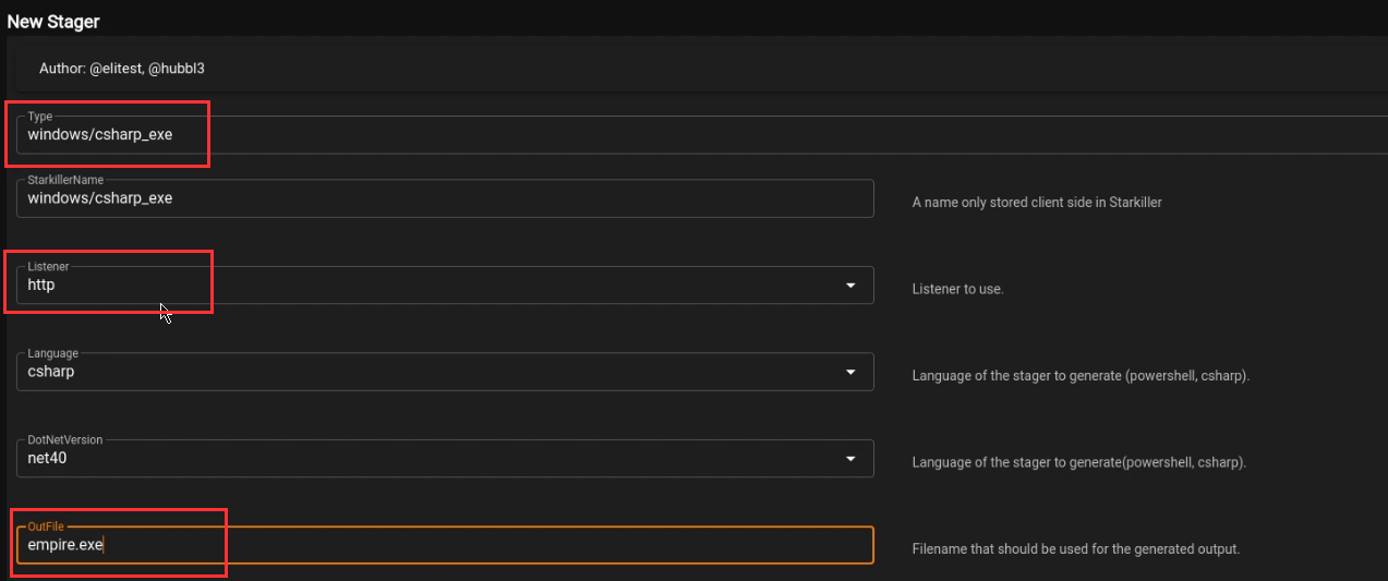1388x581 pixels.
Task: Click the Language field label
Action: [x=51, y=353]
